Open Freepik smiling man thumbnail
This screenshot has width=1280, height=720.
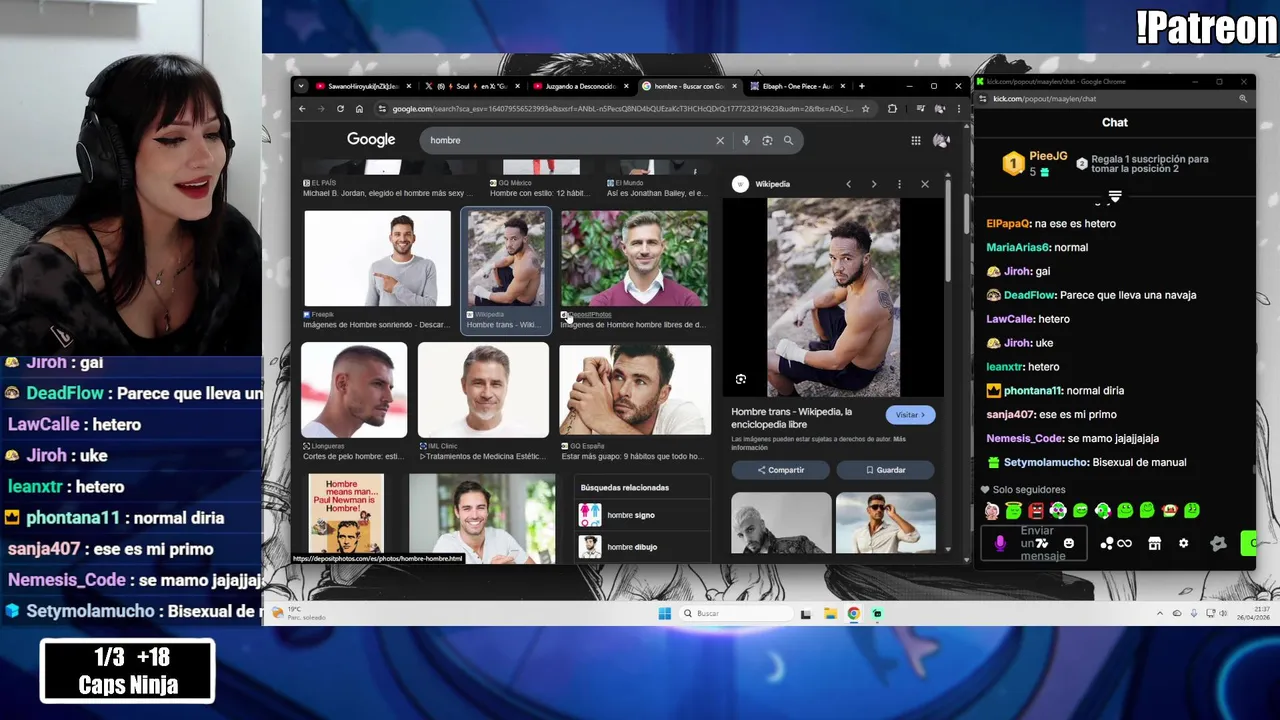click(378, 258)
